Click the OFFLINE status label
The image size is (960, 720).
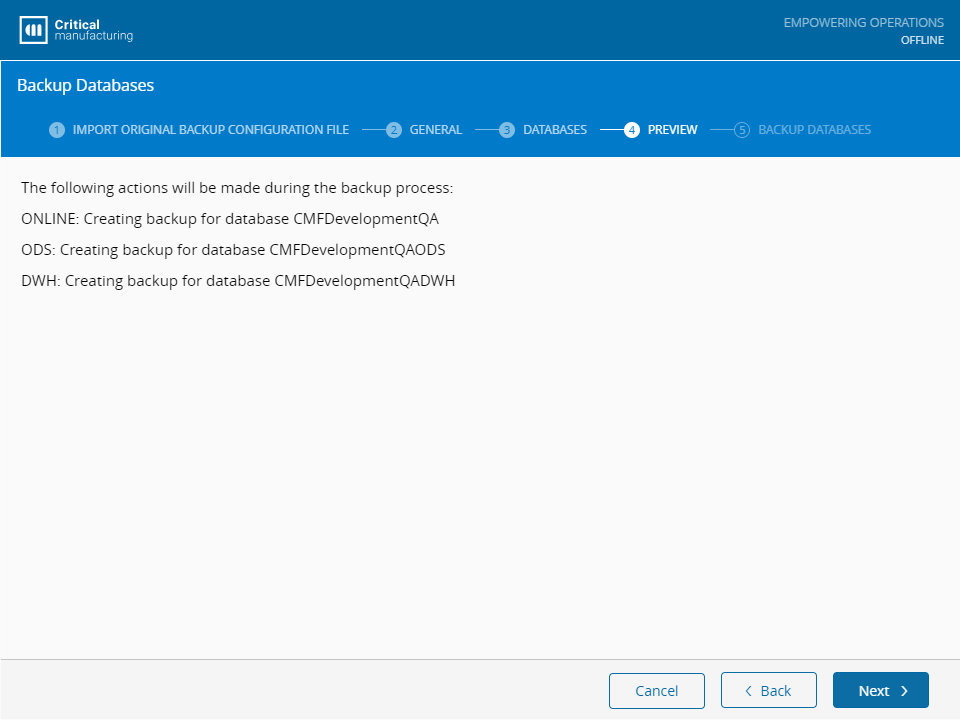(x=922, y=40)
